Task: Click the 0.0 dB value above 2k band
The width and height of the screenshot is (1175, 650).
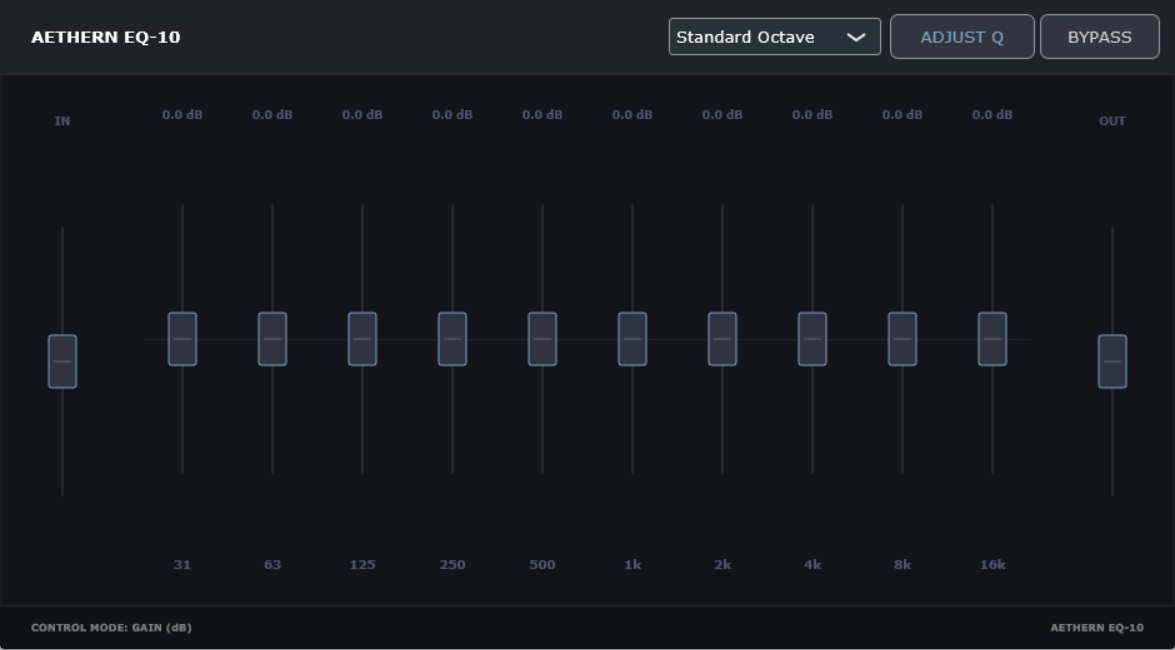Action: point(722,115)
